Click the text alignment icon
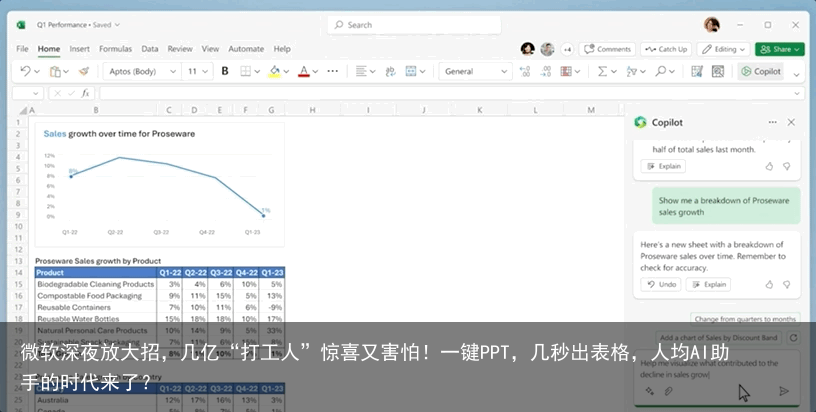 (361, 71)
